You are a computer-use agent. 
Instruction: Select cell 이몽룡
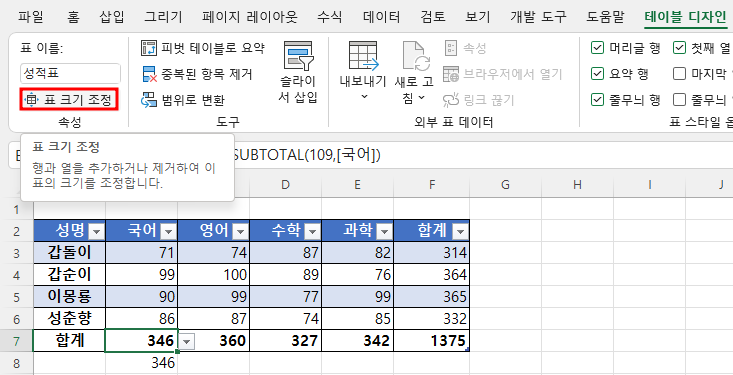coord(70,297)
